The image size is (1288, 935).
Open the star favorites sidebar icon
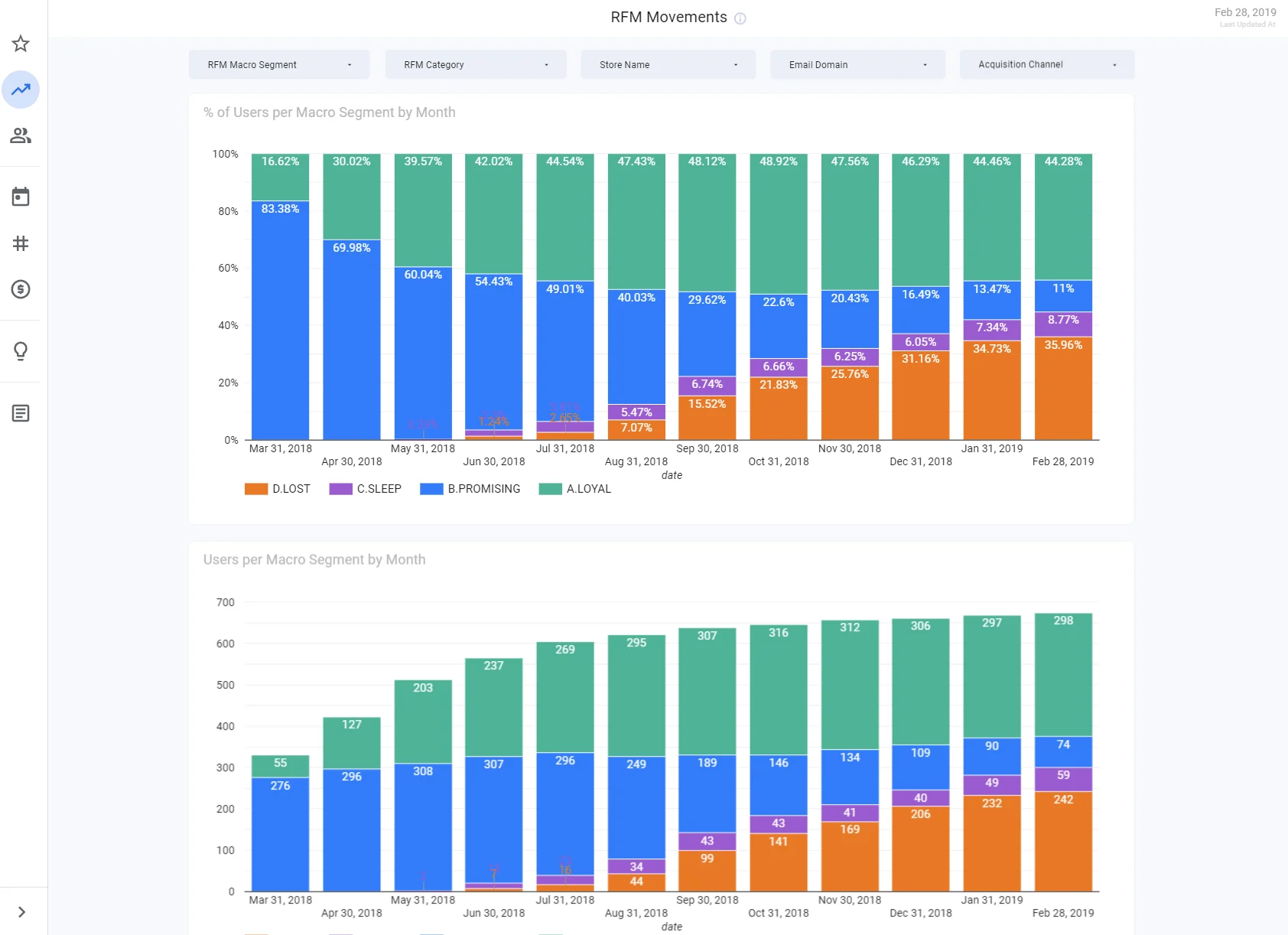click(x=21, y=44)
